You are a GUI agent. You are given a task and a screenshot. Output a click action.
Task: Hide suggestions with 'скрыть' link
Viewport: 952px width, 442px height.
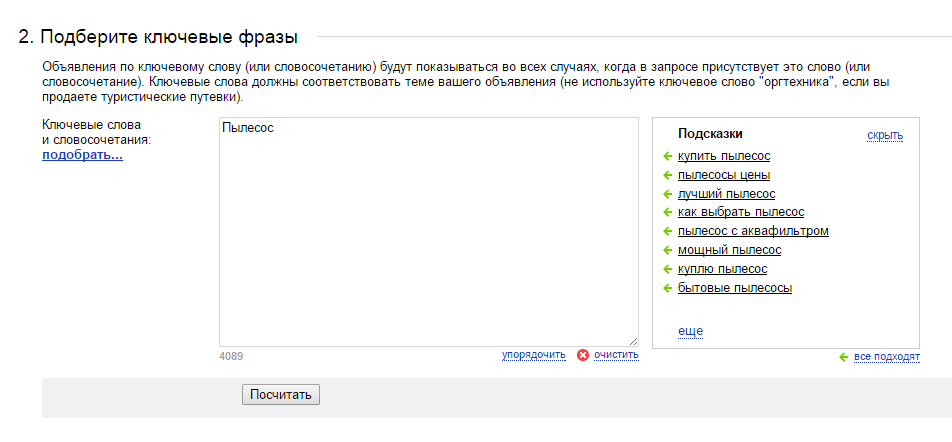[884, 136]
